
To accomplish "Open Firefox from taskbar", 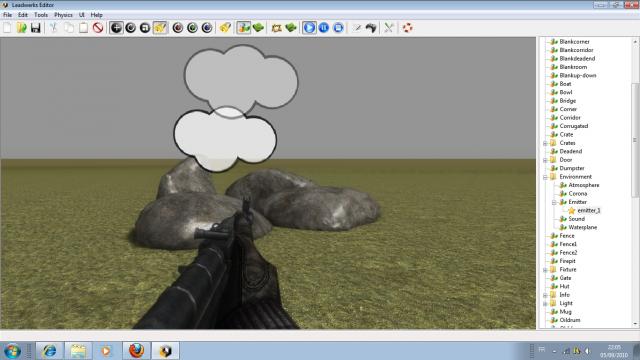I will 136,351.
